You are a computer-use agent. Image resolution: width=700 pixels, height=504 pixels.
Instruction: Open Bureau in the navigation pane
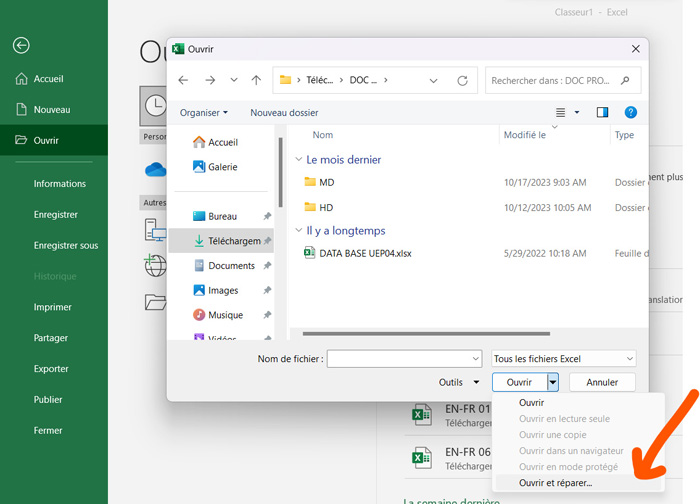(x=215, y=217)
